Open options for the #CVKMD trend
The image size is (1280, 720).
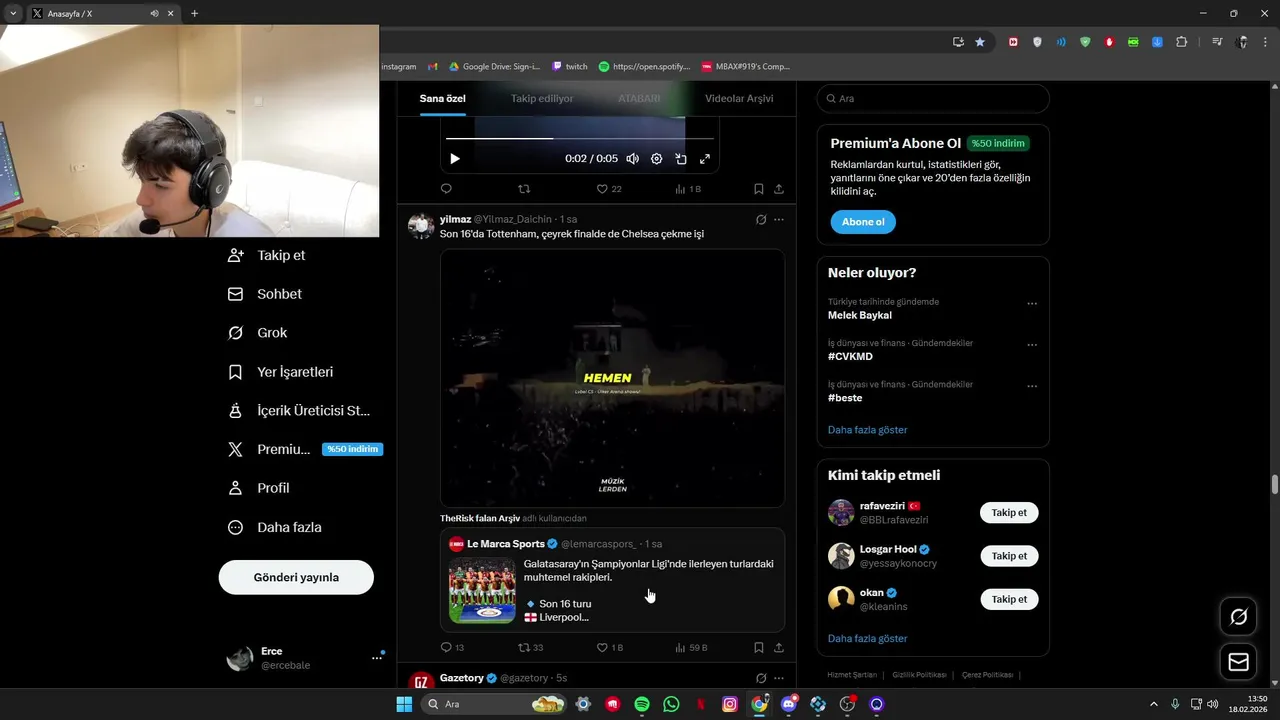point(1032,345)
